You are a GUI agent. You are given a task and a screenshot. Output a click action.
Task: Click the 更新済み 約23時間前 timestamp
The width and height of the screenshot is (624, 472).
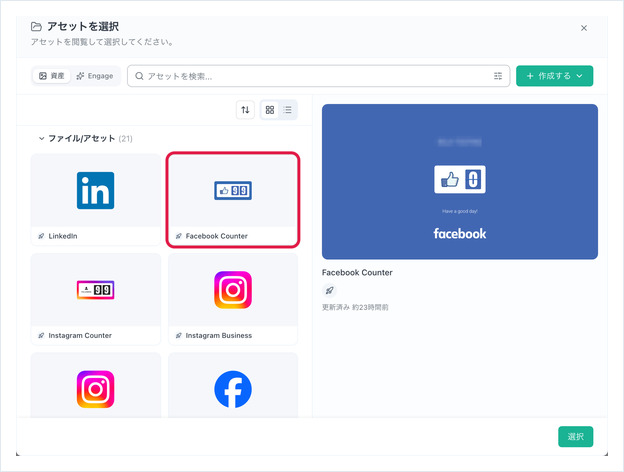(355, 307)
